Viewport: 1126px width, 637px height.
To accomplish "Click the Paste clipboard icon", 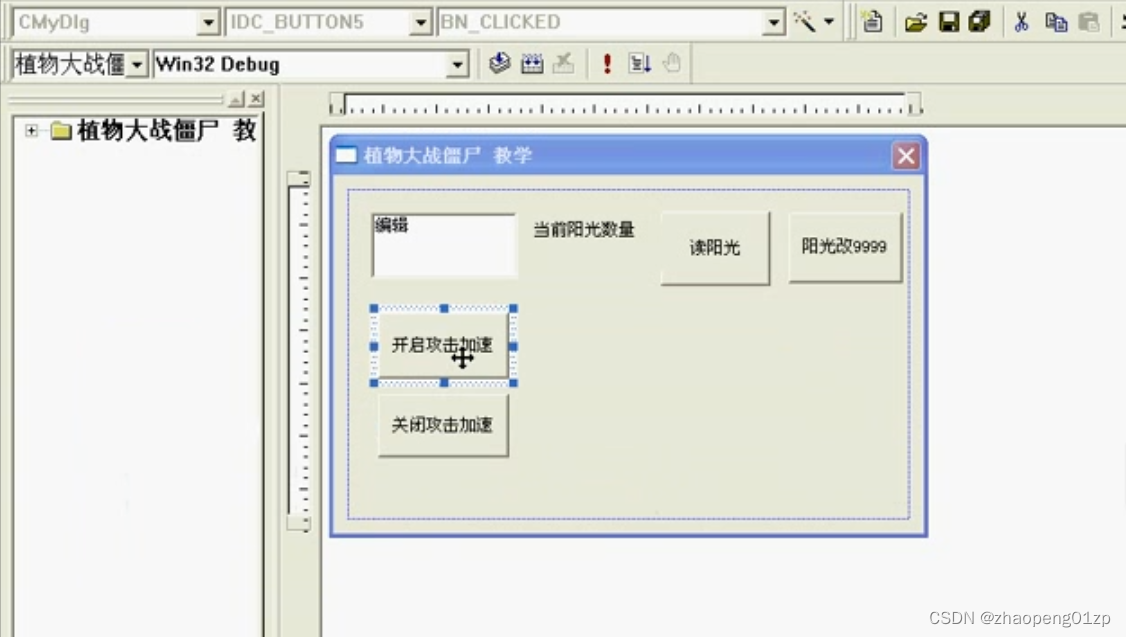I will (1089, 22).
